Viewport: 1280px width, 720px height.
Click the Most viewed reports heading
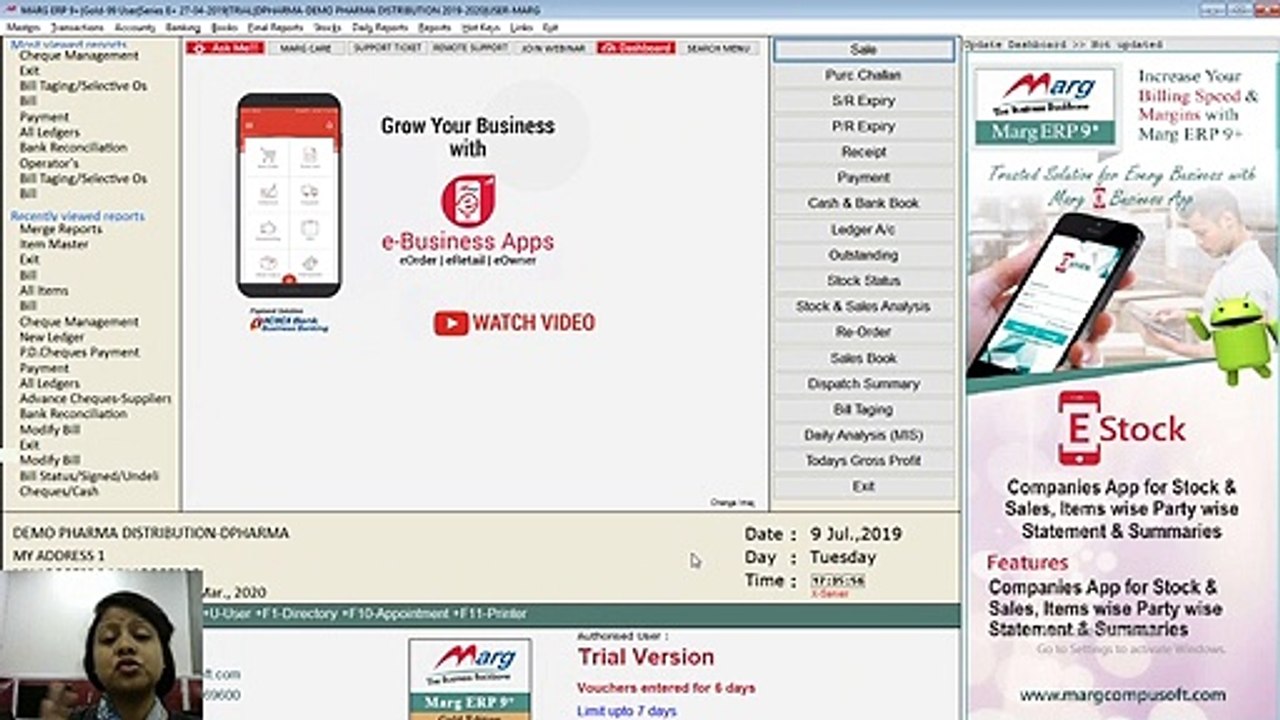point(69,45)
